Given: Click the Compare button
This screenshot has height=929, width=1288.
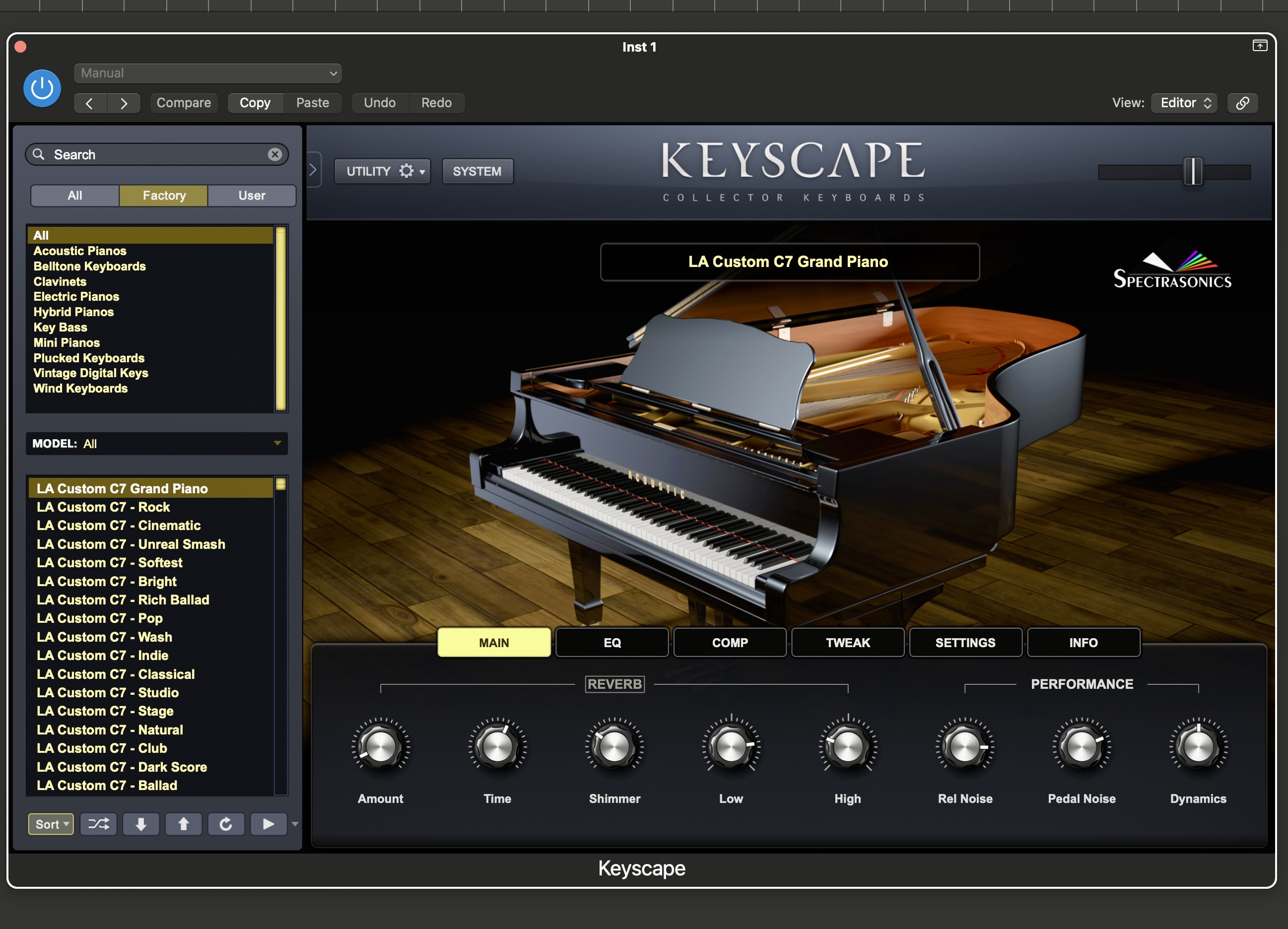Looking at the screenshot, I should (184, 103).
